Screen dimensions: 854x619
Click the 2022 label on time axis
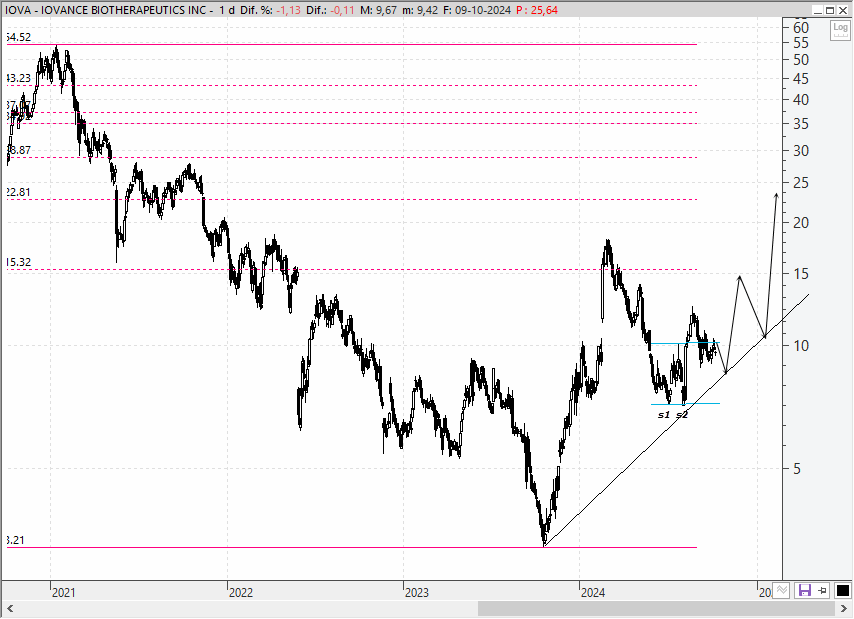point(240,592)
